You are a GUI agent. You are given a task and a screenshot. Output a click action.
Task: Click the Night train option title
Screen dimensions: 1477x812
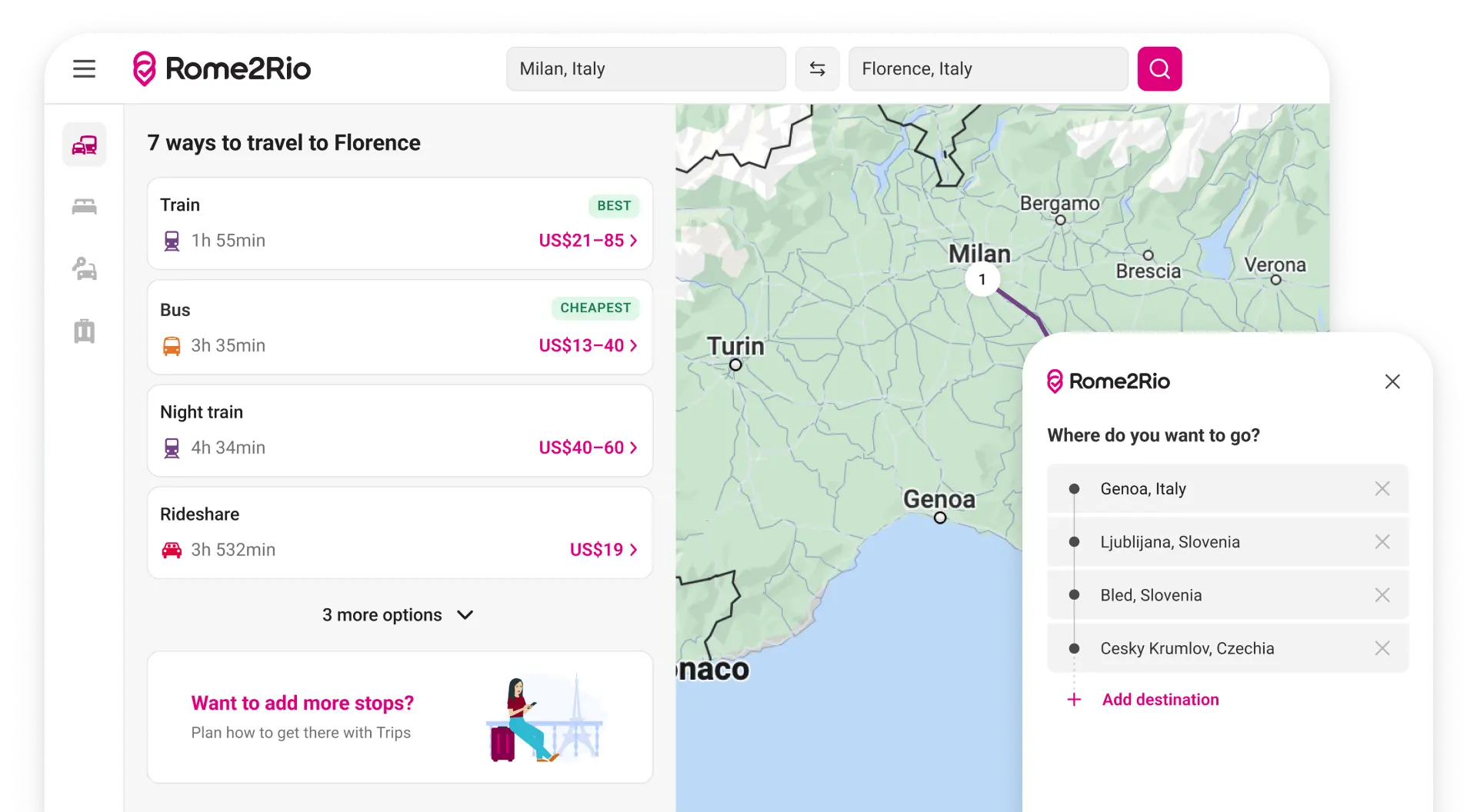[202, 412]
